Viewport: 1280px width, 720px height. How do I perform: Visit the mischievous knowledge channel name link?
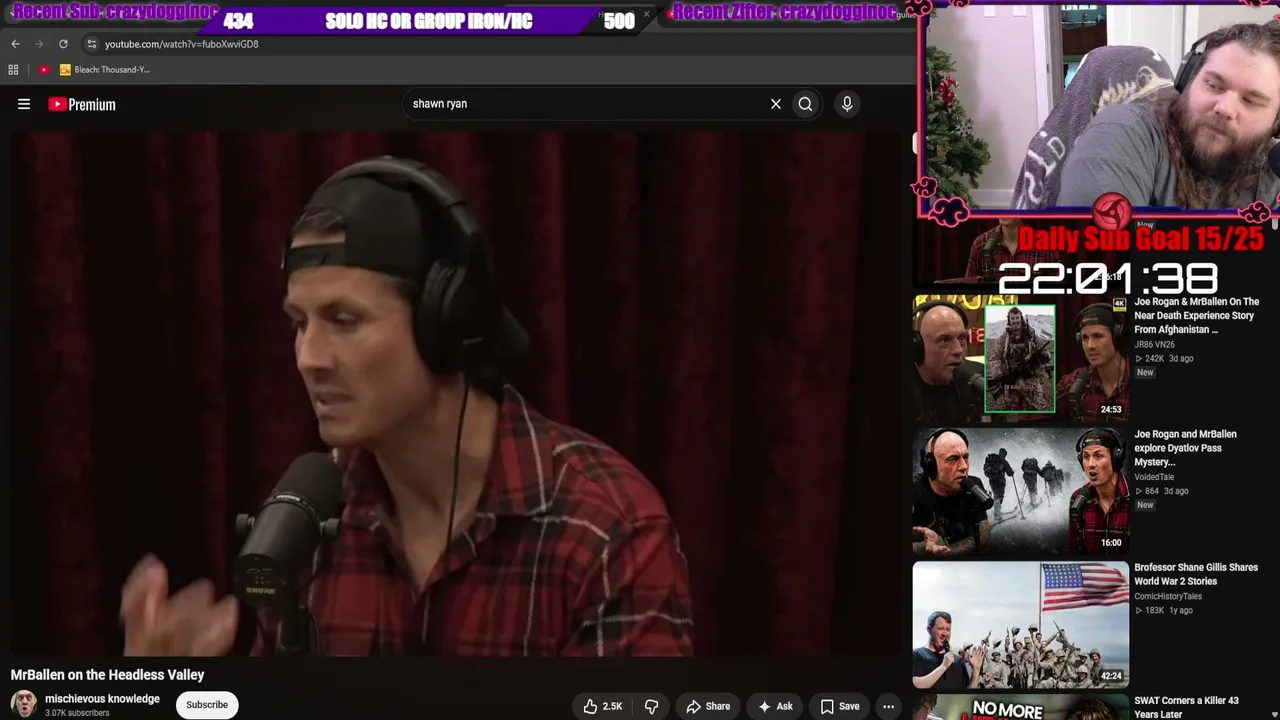[x=102, y=699]
